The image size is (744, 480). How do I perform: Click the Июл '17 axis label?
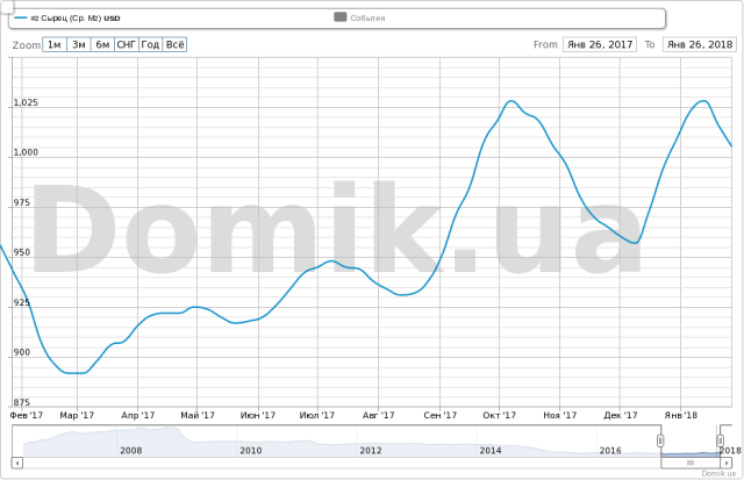[317, 415]
